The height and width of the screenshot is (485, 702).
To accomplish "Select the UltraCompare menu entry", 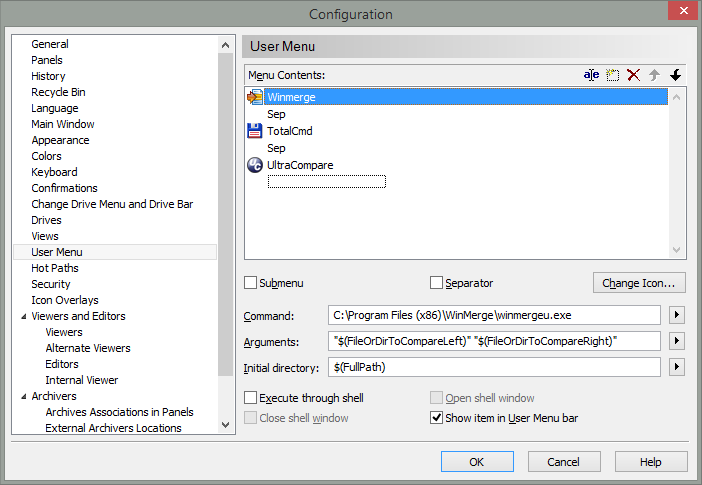I will pos(300,165).
